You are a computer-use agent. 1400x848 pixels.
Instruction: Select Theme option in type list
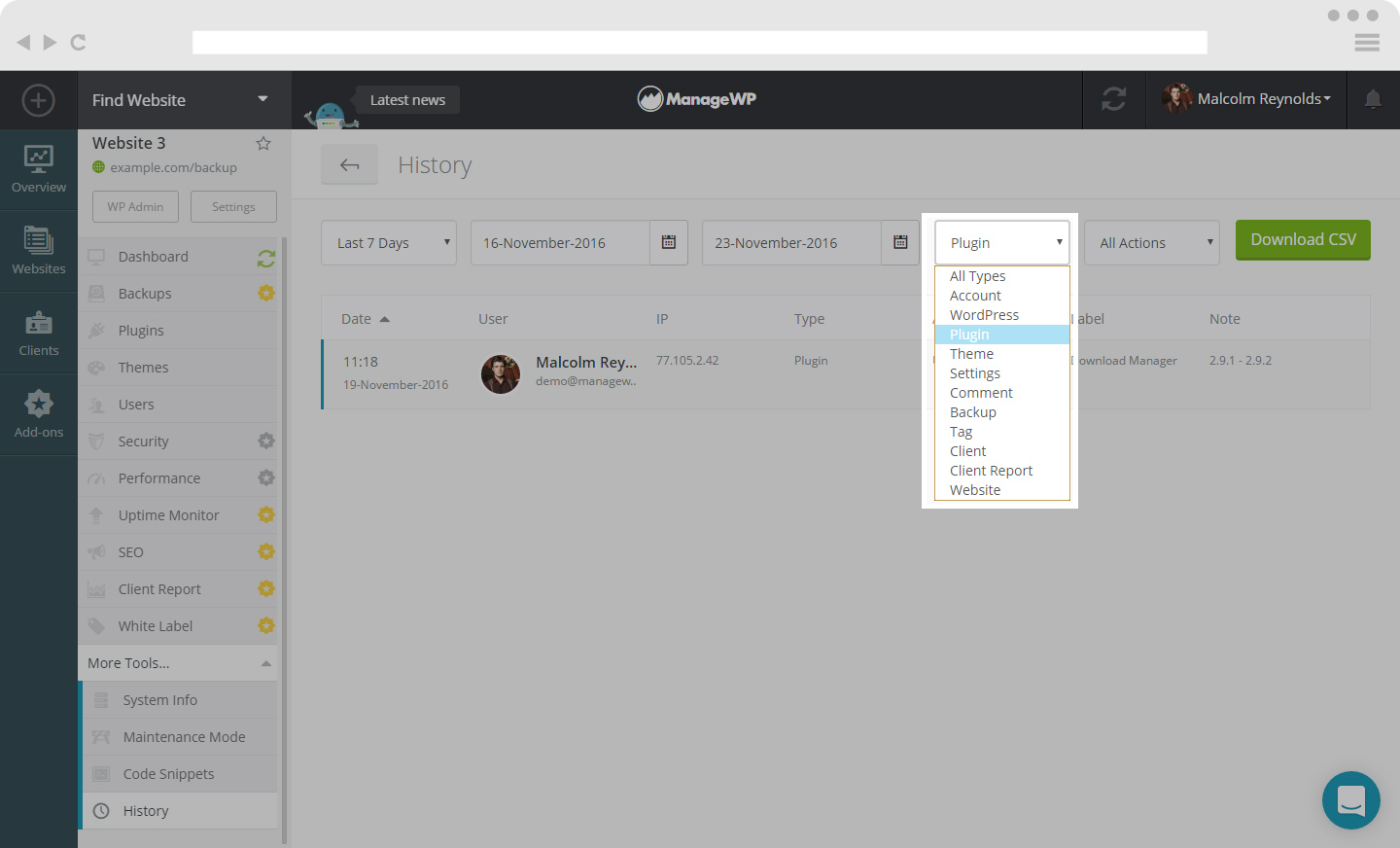(1002, 354)
